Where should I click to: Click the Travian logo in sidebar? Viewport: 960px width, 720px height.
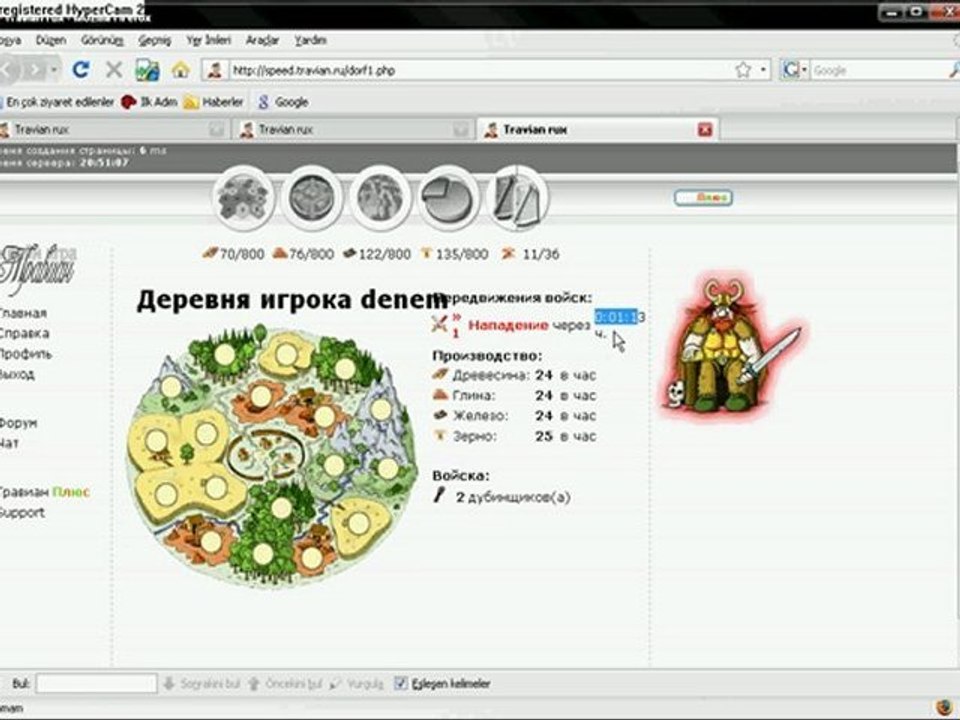pyautogui.click(x=38, y=268)
